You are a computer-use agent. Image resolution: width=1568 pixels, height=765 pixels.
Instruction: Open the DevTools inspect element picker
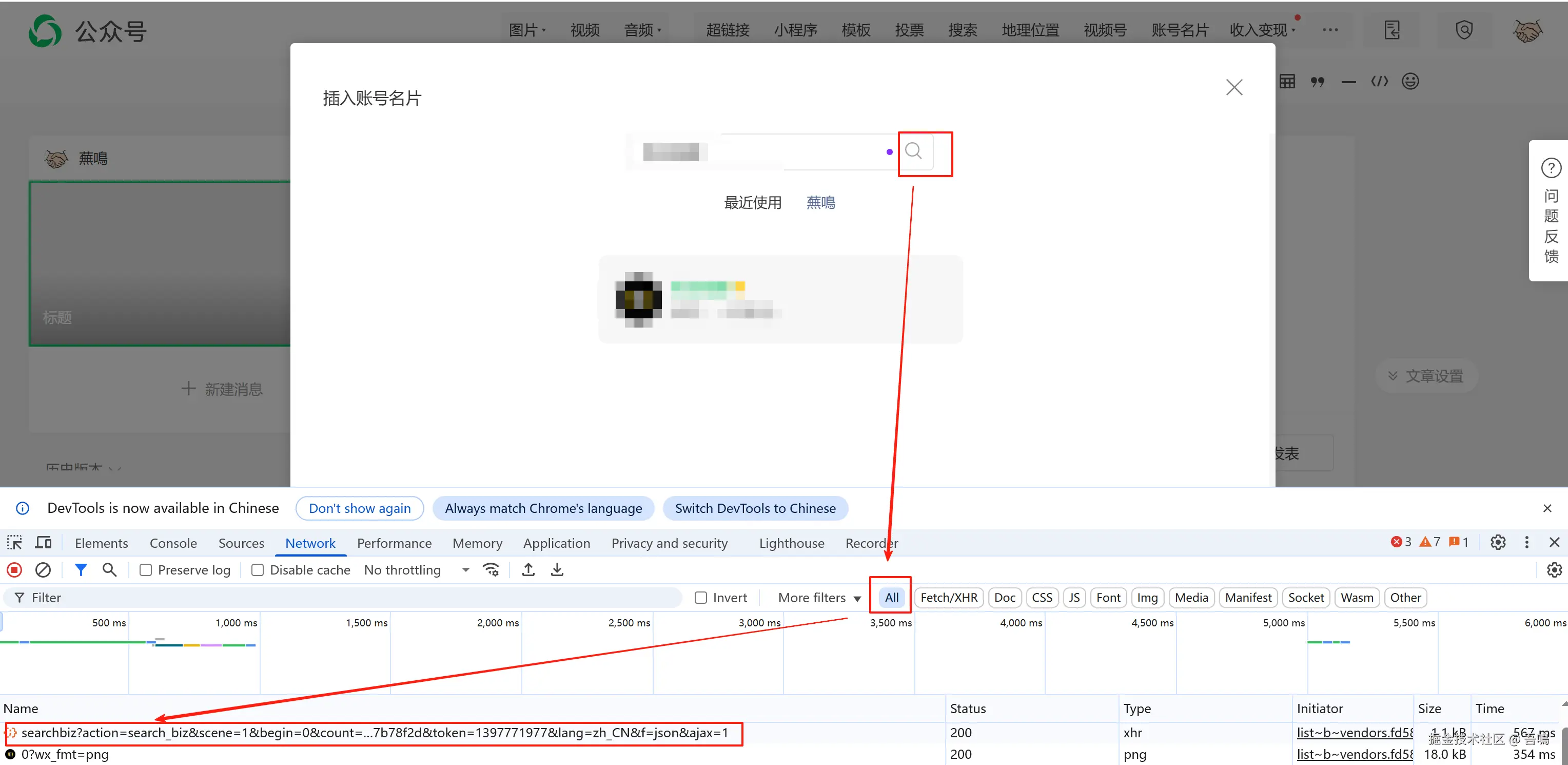14,542
